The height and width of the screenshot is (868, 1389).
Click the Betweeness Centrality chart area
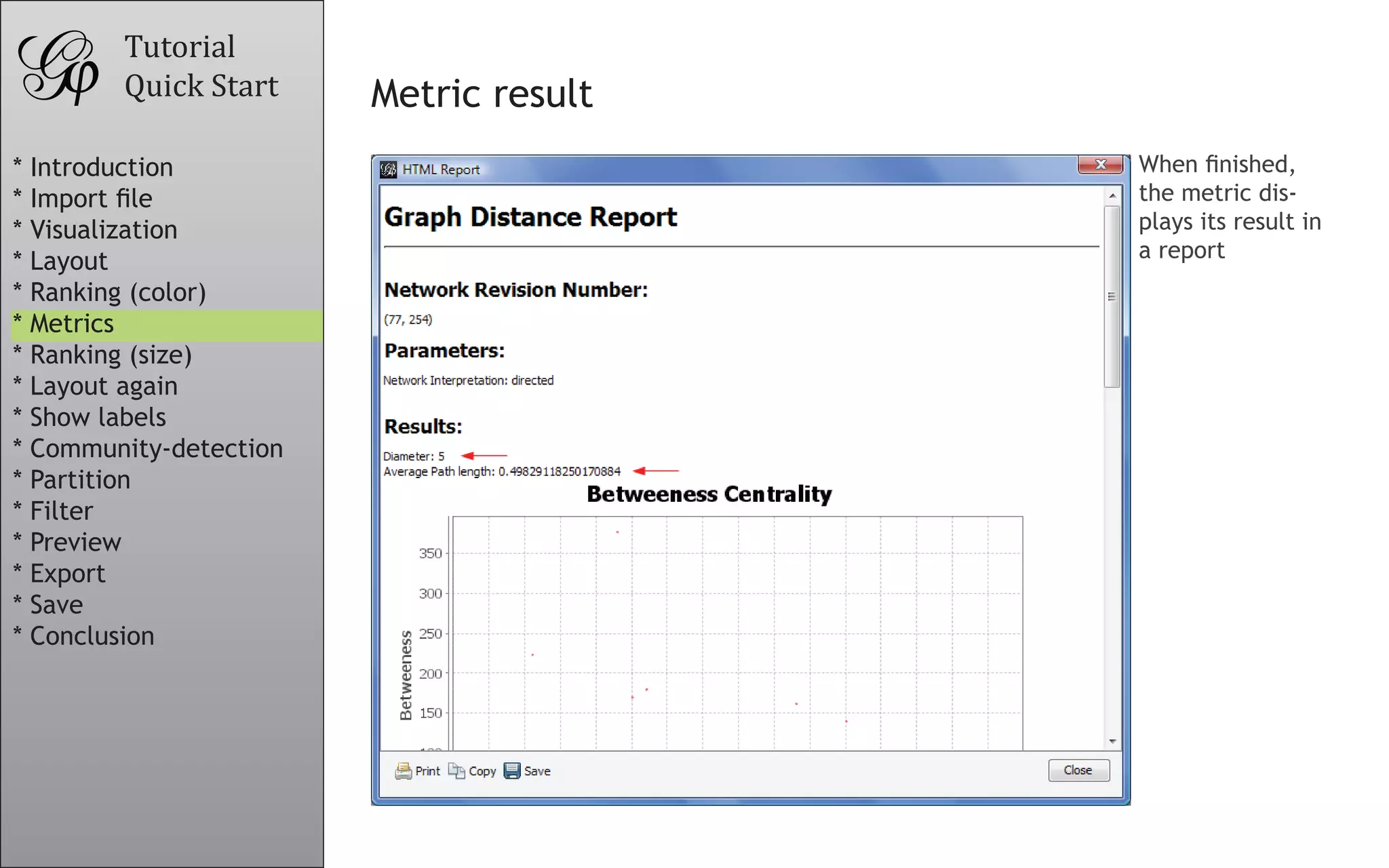point(737,631)
